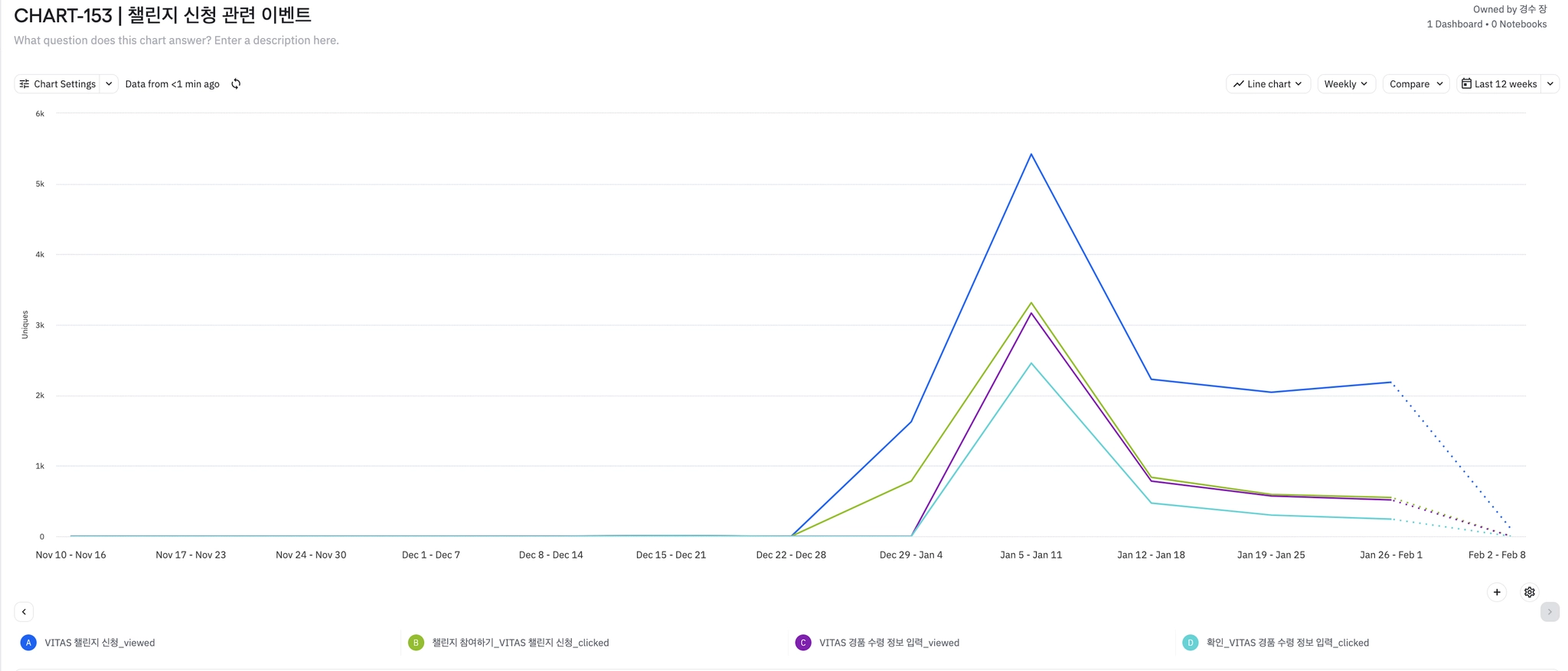Viewport: 1568px width, 671px height.
Task: Edit the chart description placeholder text
Action: 176,41
